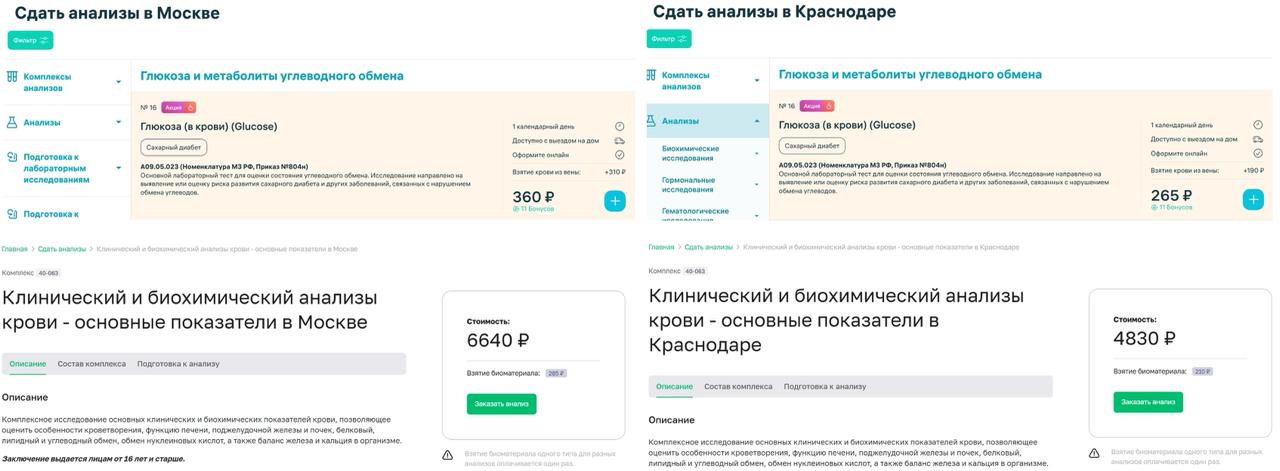
Task: Click the flask icon beside Анализы in Krasnodar sidebar
Action: pyautogui.click(x=652, y=121)
